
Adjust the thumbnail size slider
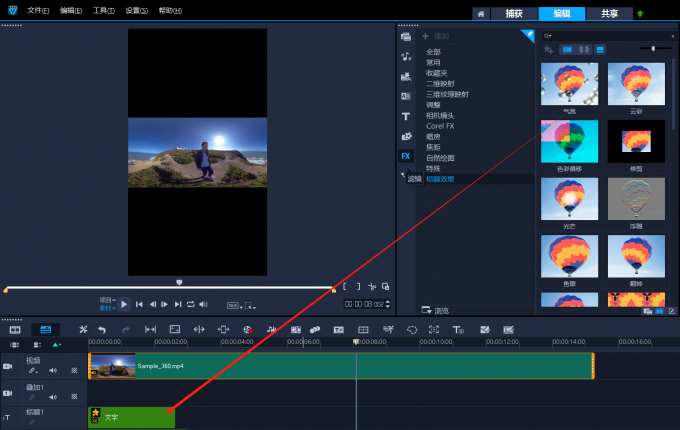coord(654,48)
